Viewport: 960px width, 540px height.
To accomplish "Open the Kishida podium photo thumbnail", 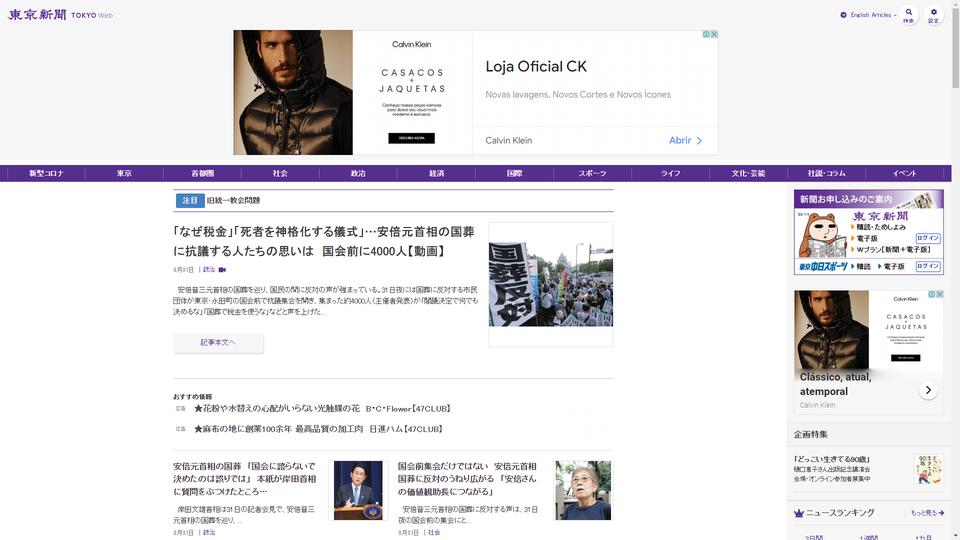I will pyautogui.click(x=358, y=490).
